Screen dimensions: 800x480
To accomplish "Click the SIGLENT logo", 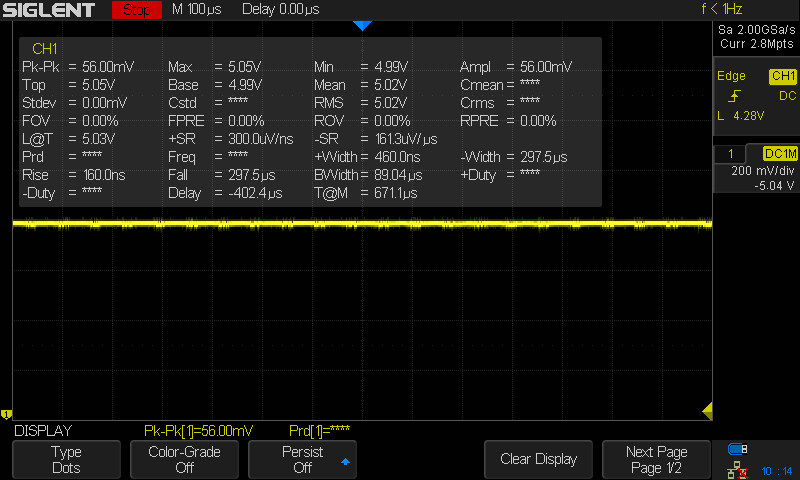I will (49, 10).
